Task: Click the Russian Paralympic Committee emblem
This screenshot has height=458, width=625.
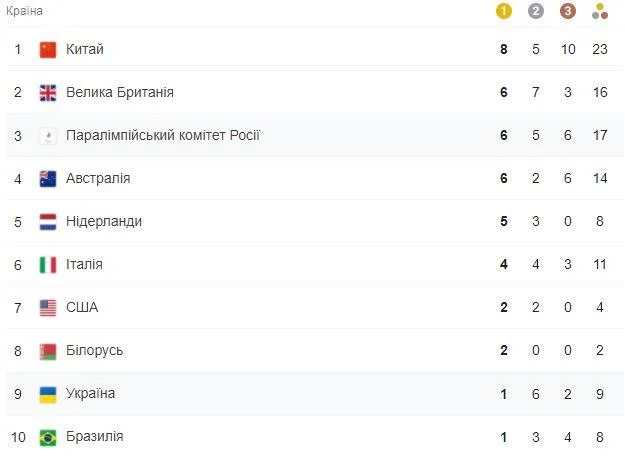Action: coord(48,136)
